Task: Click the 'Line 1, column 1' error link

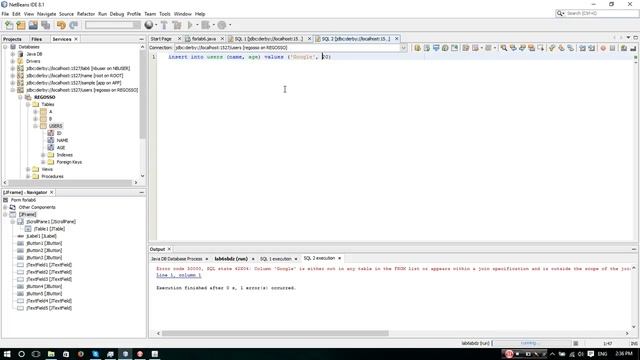Action: 178,276
